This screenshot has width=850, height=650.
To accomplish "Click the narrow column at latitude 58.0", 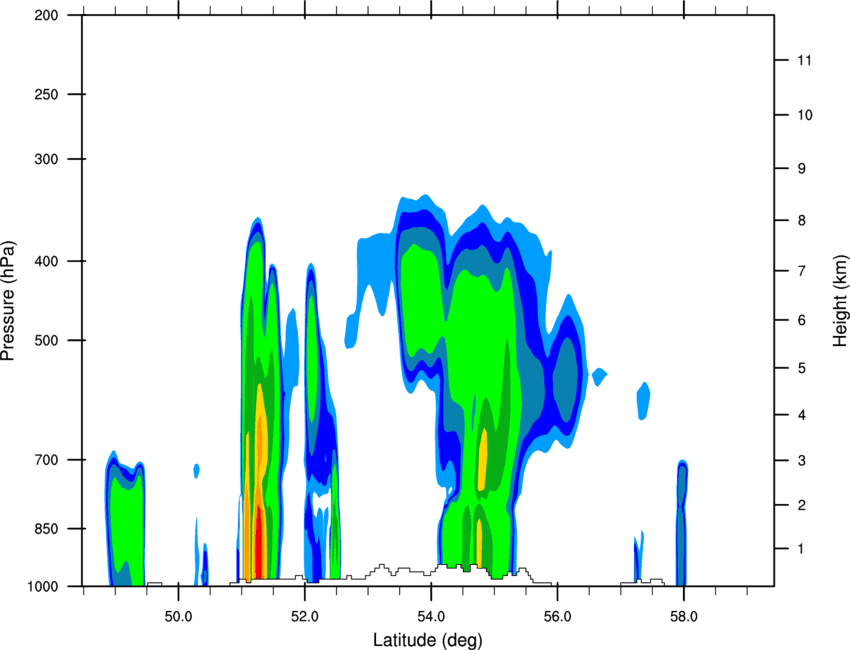I will (682, 523).
